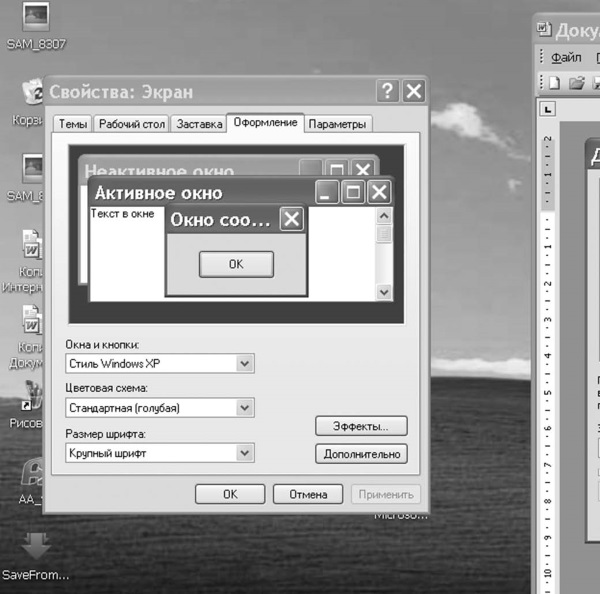This screenshot has height=594, width=600.
Task: Open the color scheme dropdown
Action: [244, 408]
